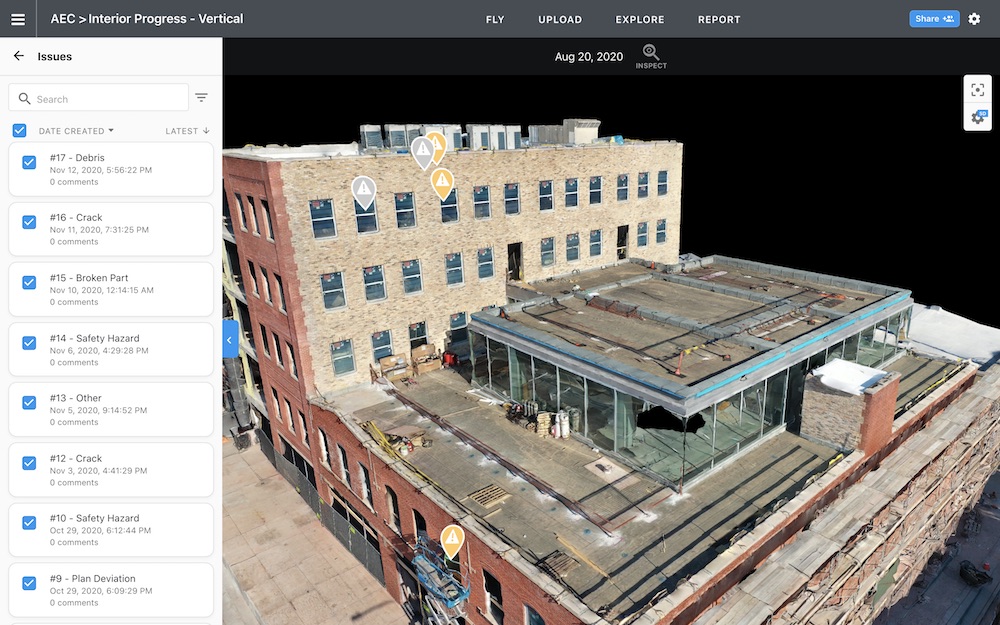Click 'Nov 11, 2020, 7:31:25 PM' timestamp
This screenshot has height=625, width=1000.
click(99, 230)
